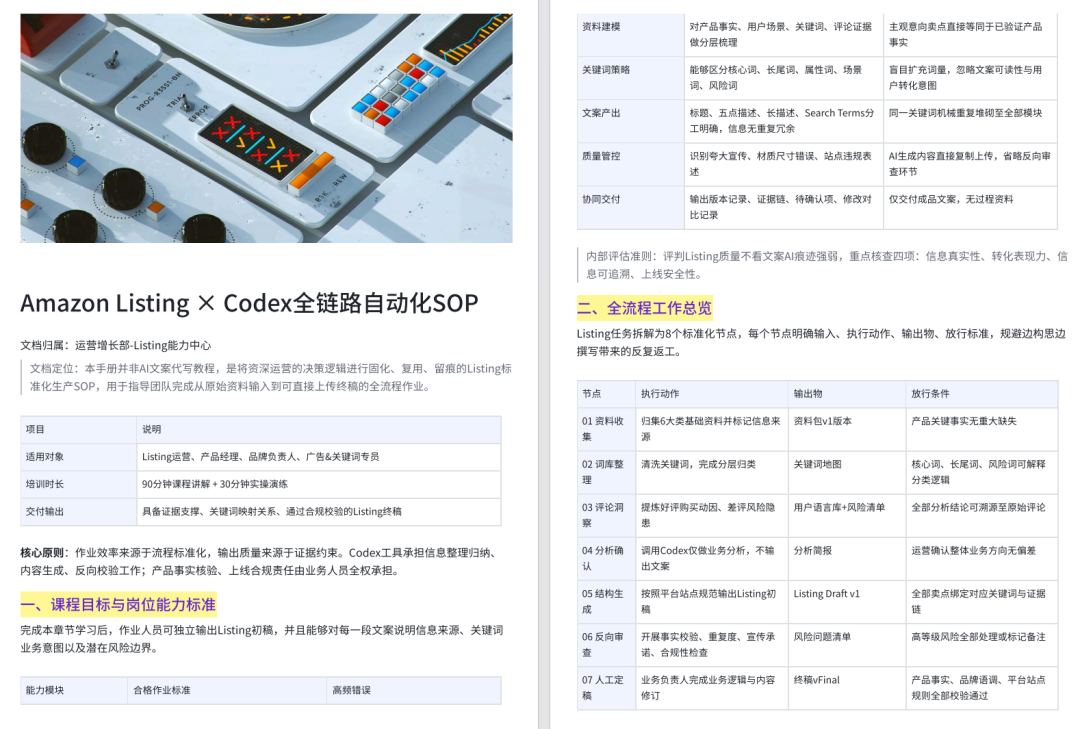1080x729 pixels.
Task: Click the quote block starting '文档定位：本手册并非AI文案代写教程'
Action: (x=267, y=377)
